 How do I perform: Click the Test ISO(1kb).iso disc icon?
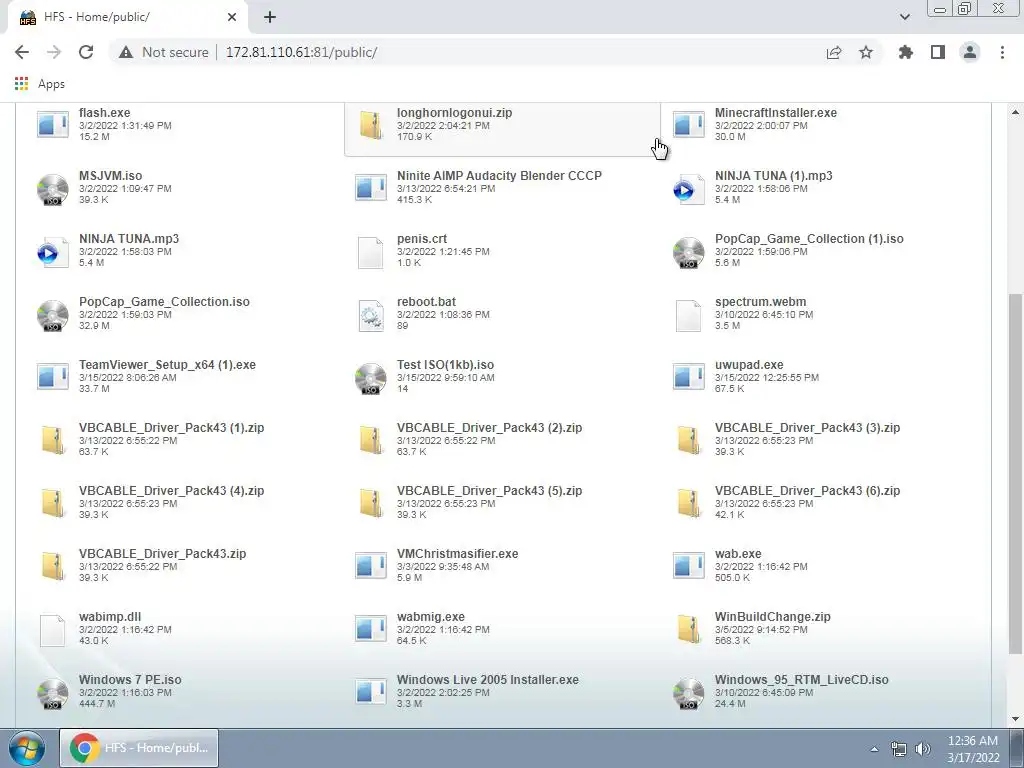(370, 377)
